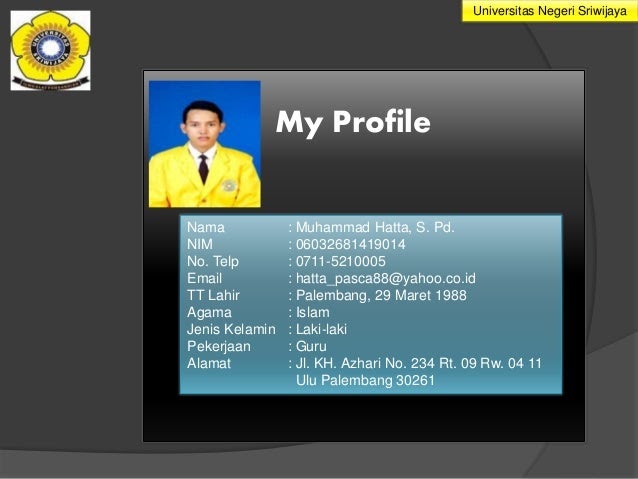Click the address line Jl. KH. Azhari
The width and height of the screenshot is (638, 479).
(419, 363)
